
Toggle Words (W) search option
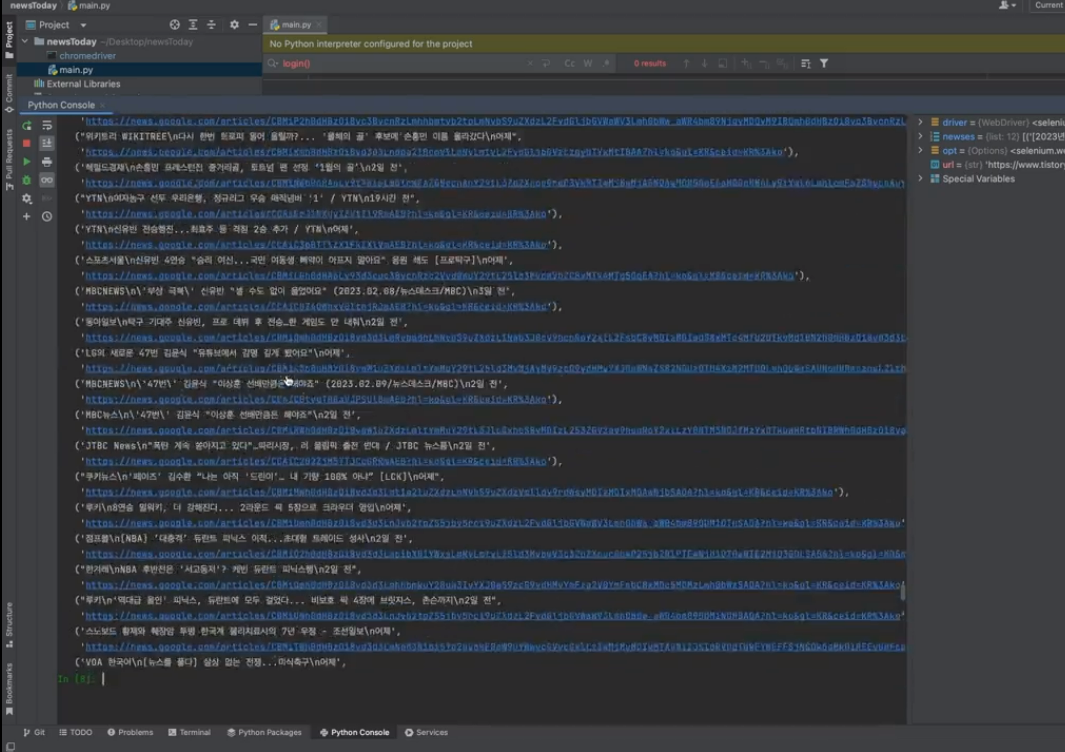[588, 63]
